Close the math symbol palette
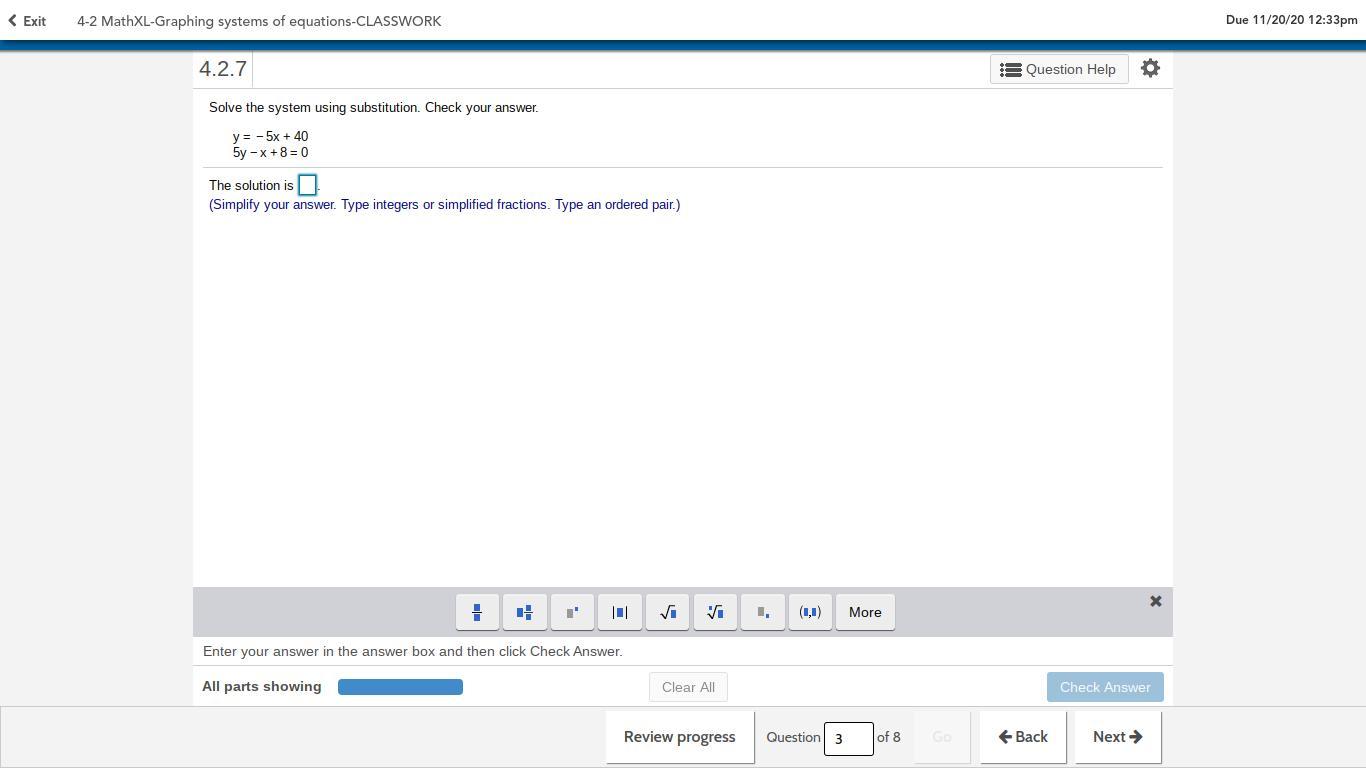 [x=1155, y=601]
